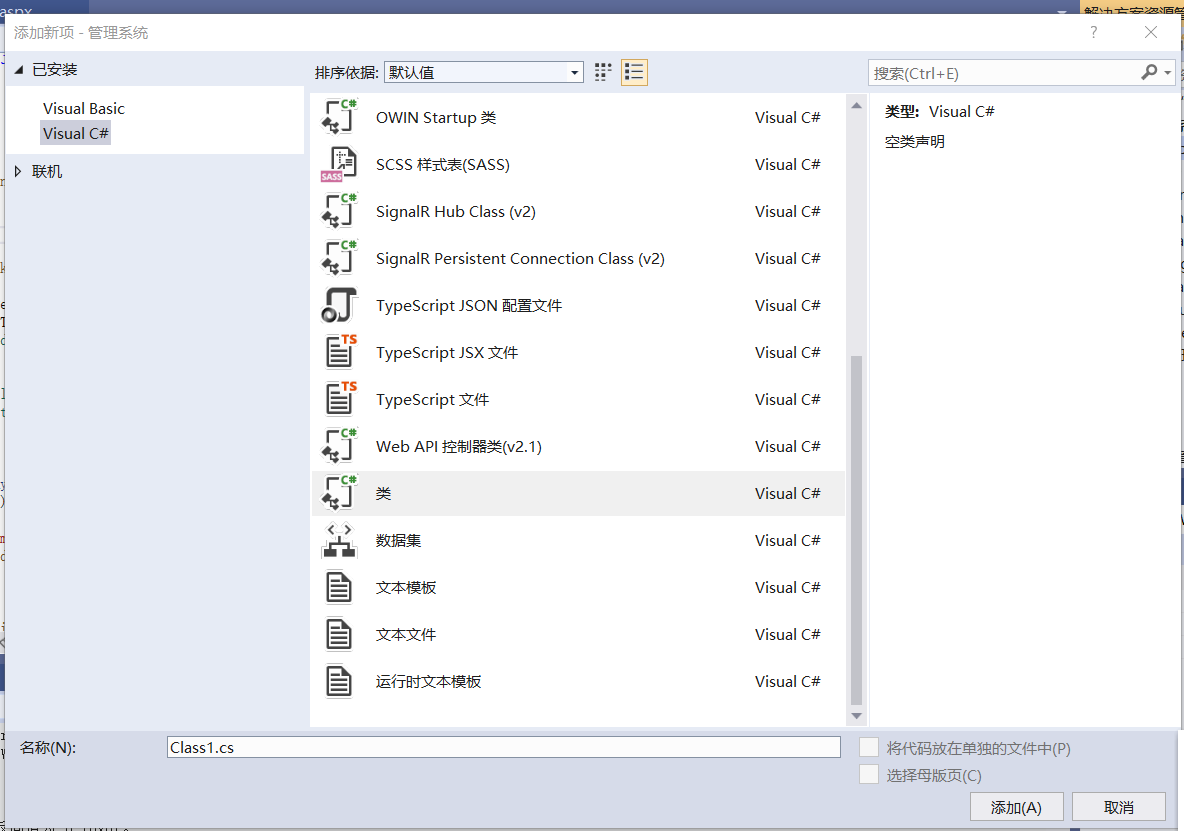Click the OWIN Startup class template icon

[339, 117]
